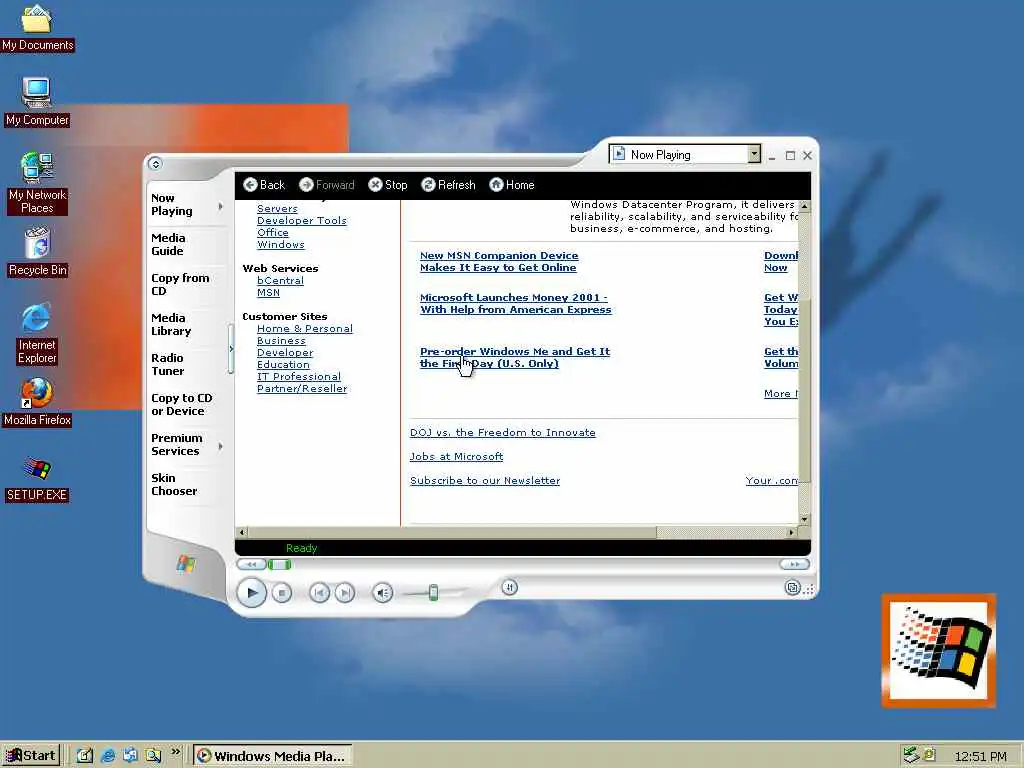Screen dimensions: 1024x768
Task: Select Internet Explorer desktop icon
Action: [x=37, y=334]
